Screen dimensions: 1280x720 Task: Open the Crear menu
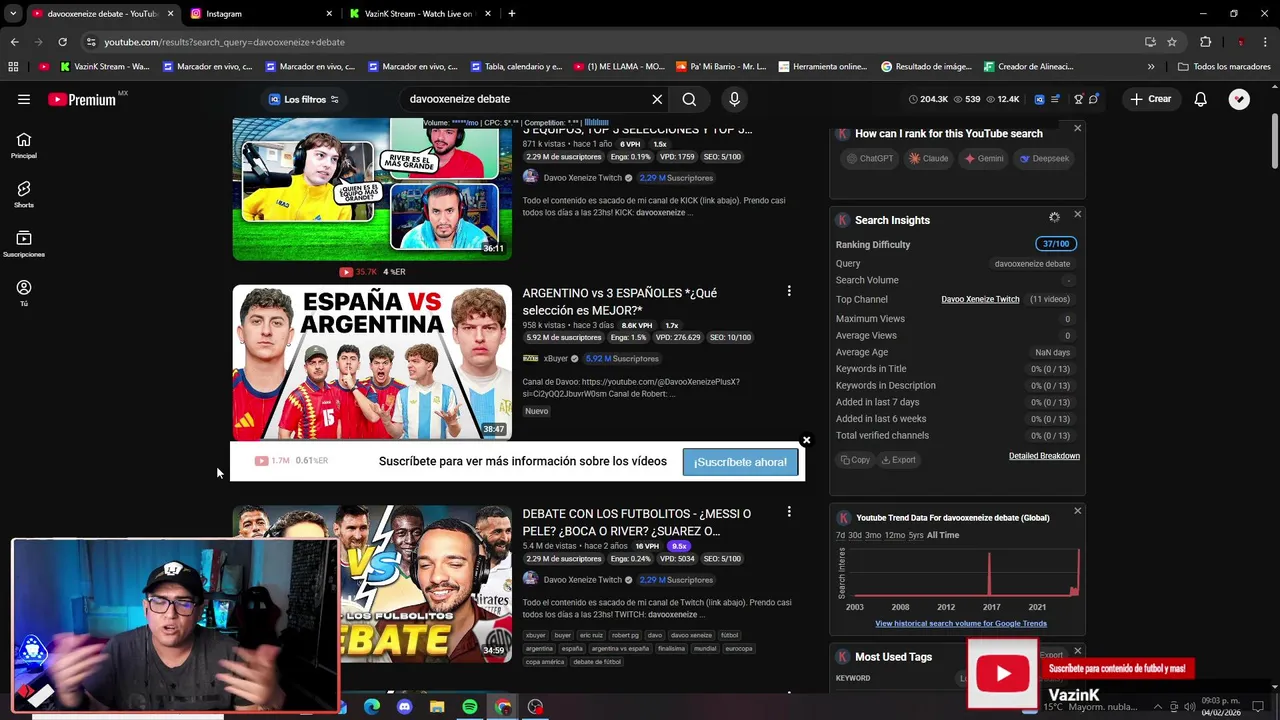(x=1151, y=99)
